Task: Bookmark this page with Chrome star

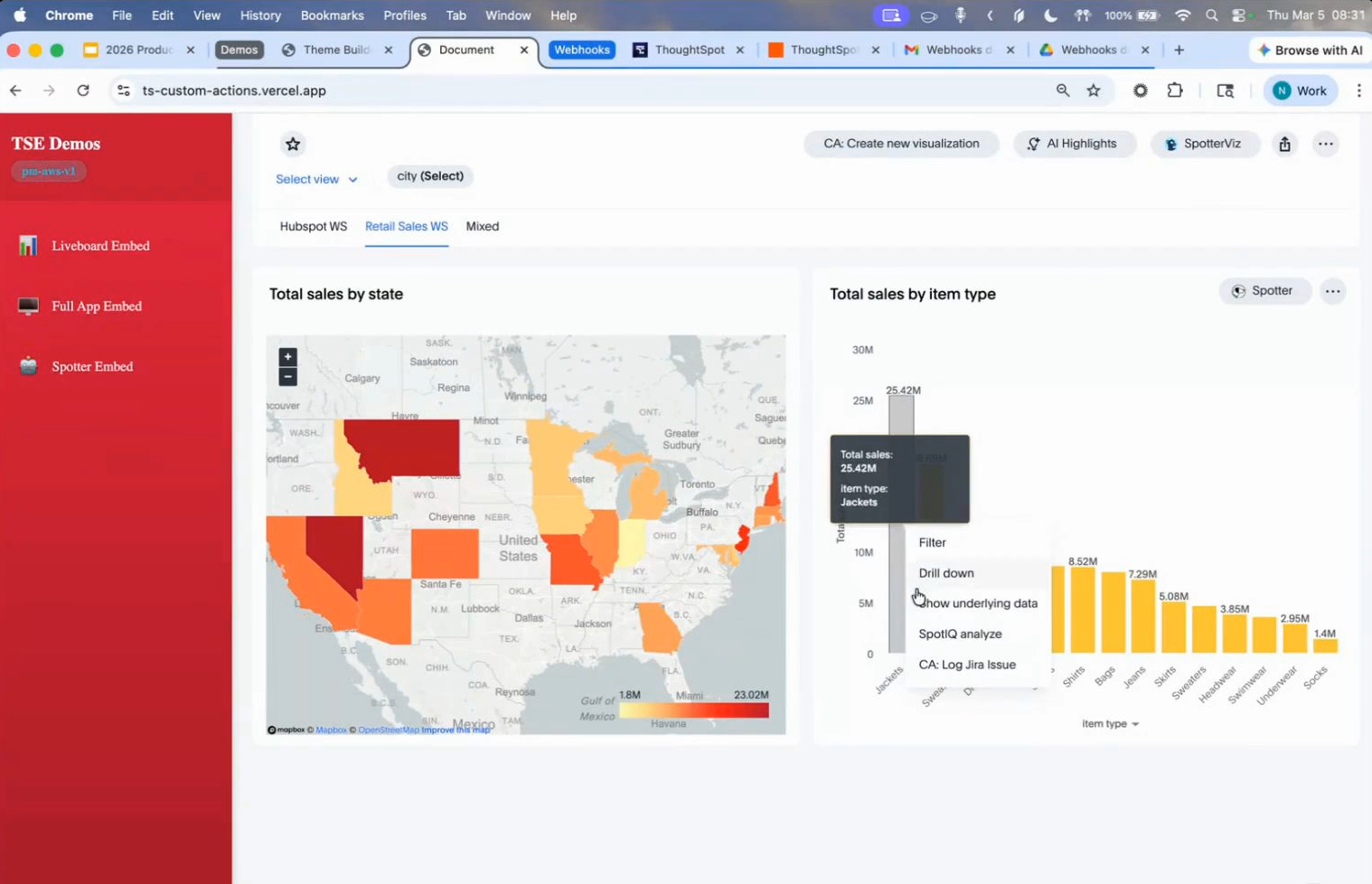Action: coord(1094,90)
